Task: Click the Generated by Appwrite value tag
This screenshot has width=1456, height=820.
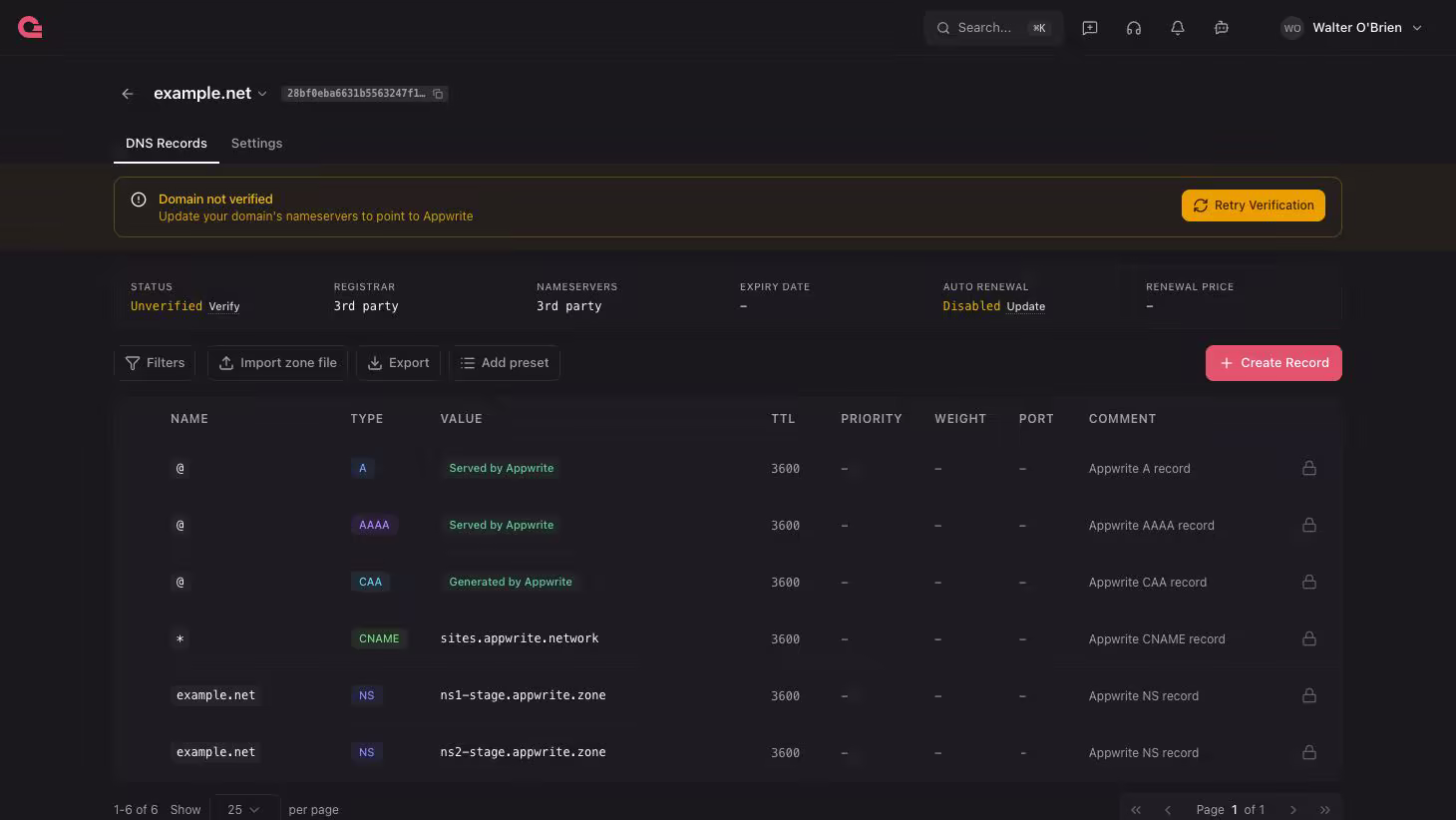Action: pyautogui.click(x=511, y=582)
